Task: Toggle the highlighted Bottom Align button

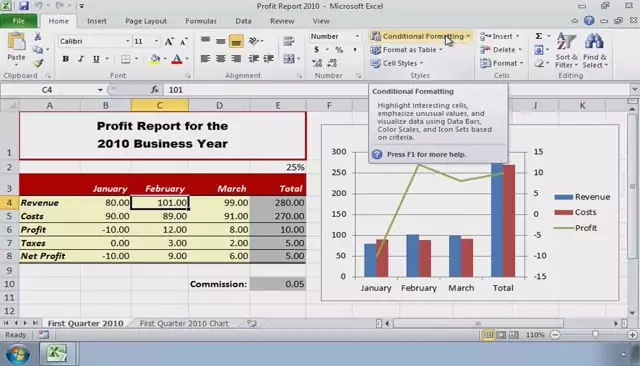Action: [236, 41]
